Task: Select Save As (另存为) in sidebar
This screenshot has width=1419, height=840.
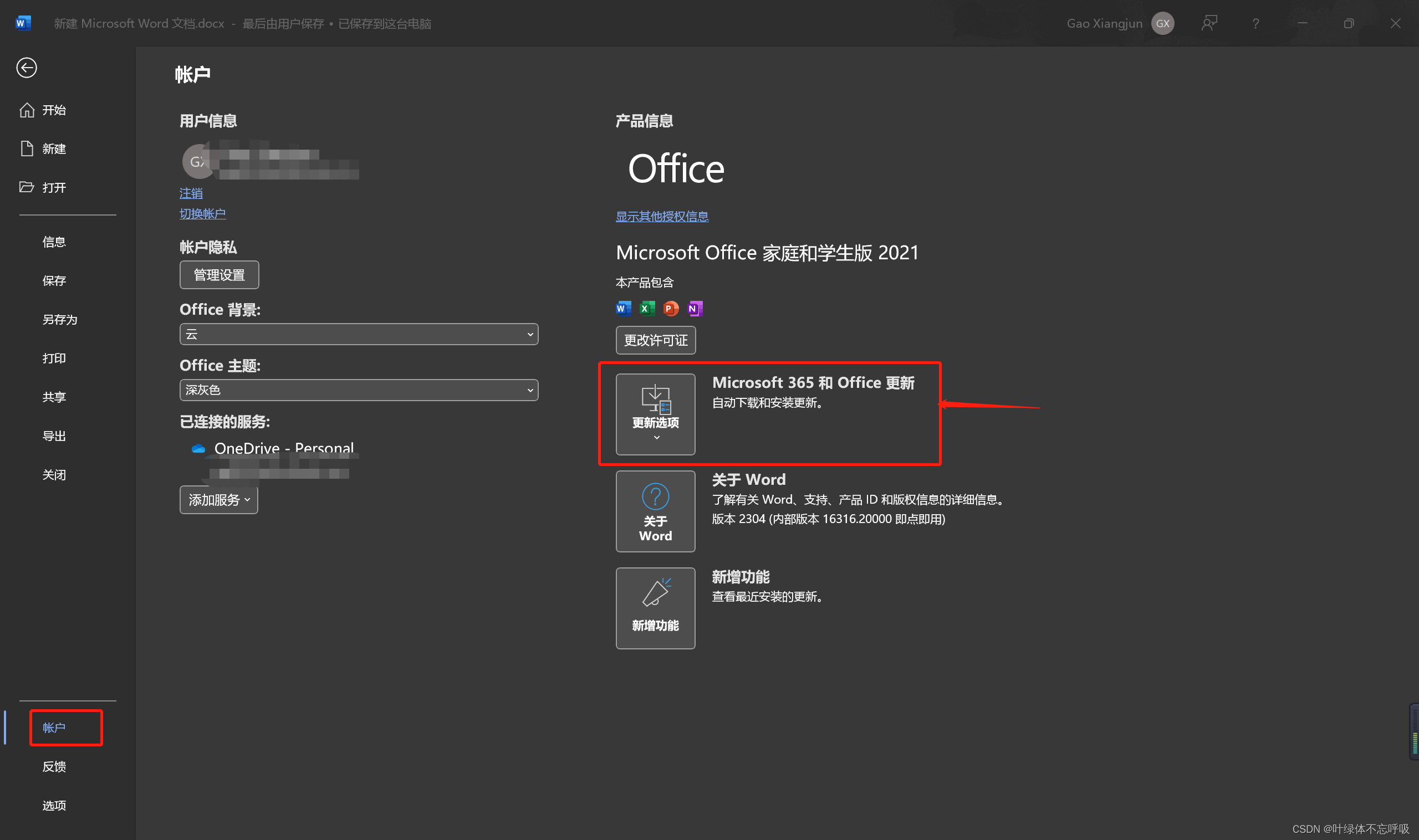Action: coord(59,319)
